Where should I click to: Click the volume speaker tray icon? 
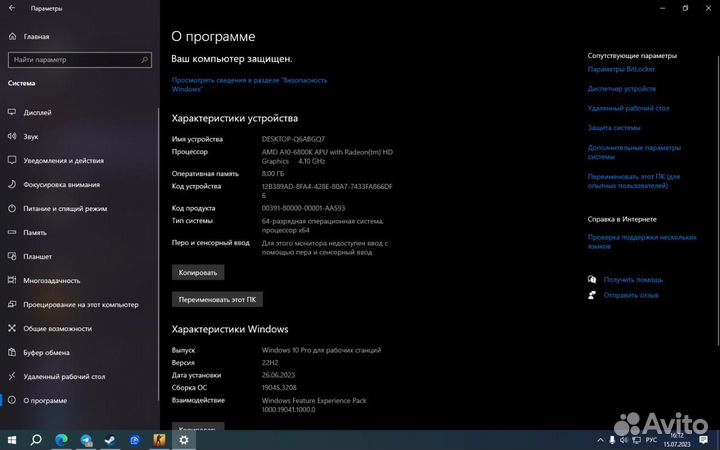point(624,440)
